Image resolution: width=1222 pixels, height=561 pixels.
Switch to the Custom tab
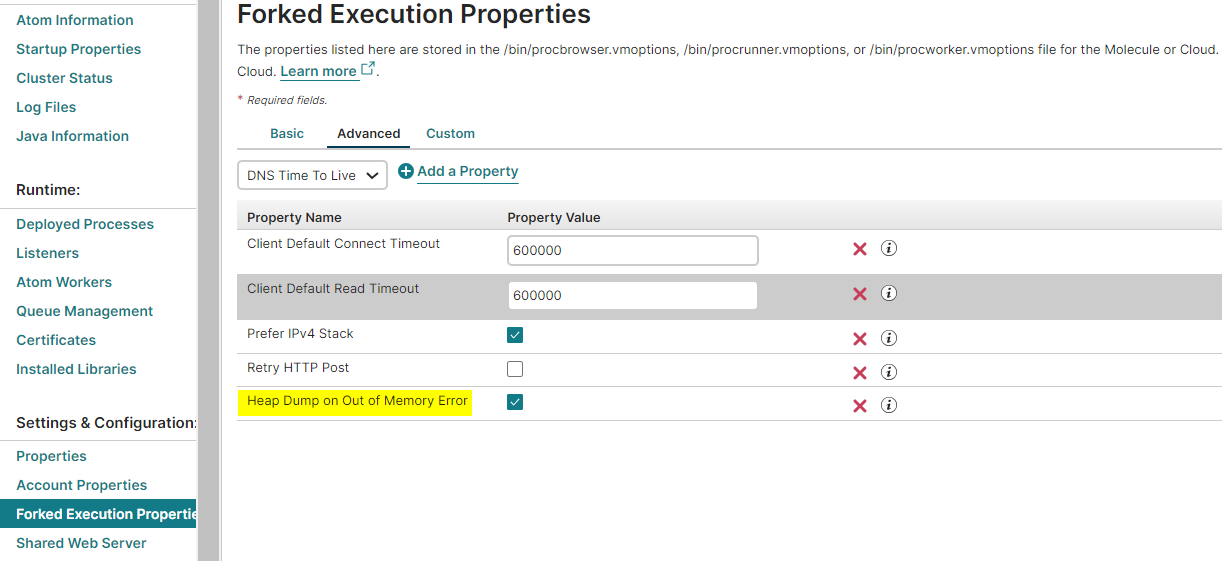(450, 133)
